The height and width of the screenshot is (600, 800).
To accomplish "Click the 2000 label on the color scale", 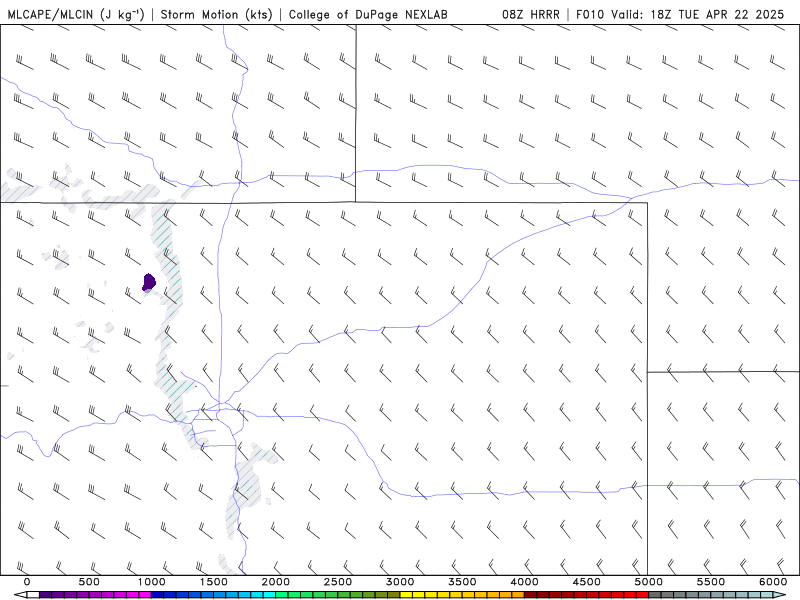I will point(276,582).
